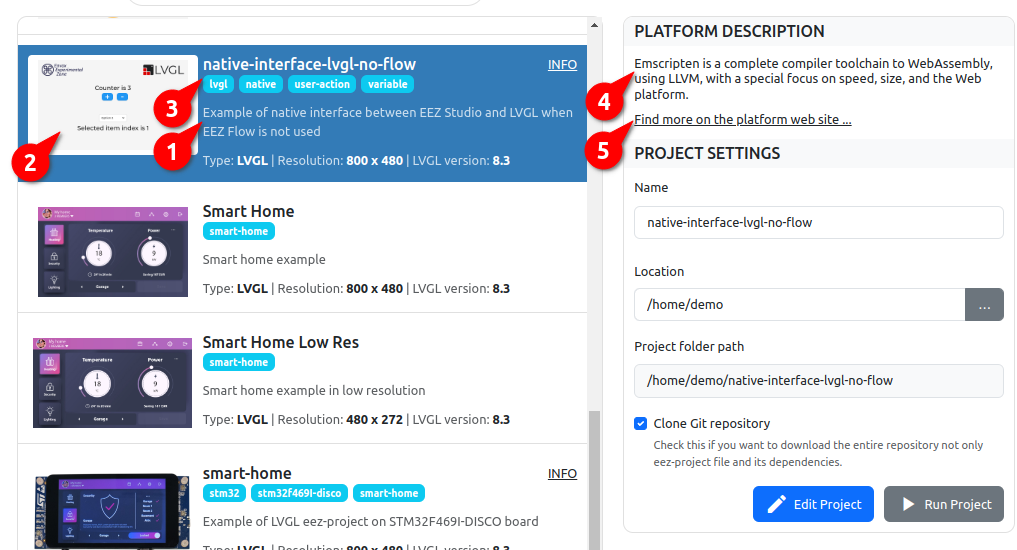Open INFO link for native-interface-lvgl-no-flow
The width and height of the screenshot is (1017, 550).
(x=562, y=65)
